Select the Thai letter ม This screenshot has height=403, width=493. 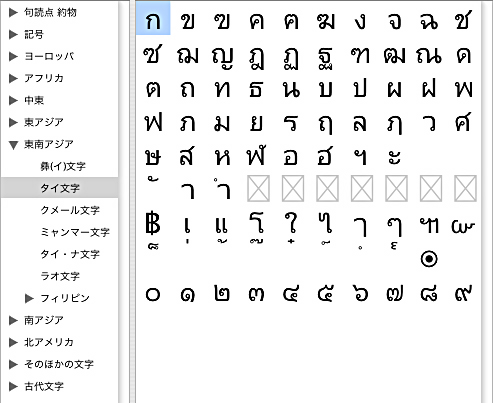(x=222, y=123)
